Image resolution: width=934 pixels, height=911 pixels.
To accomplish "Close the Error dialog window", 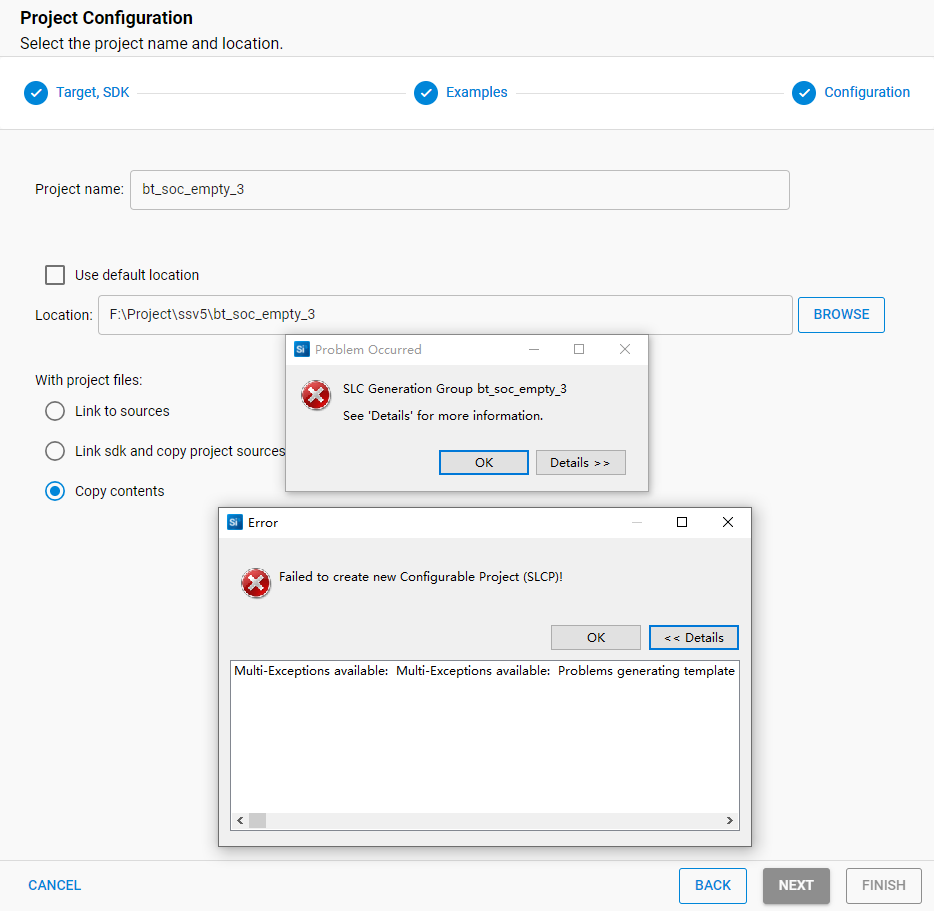I will click(728, 523).
